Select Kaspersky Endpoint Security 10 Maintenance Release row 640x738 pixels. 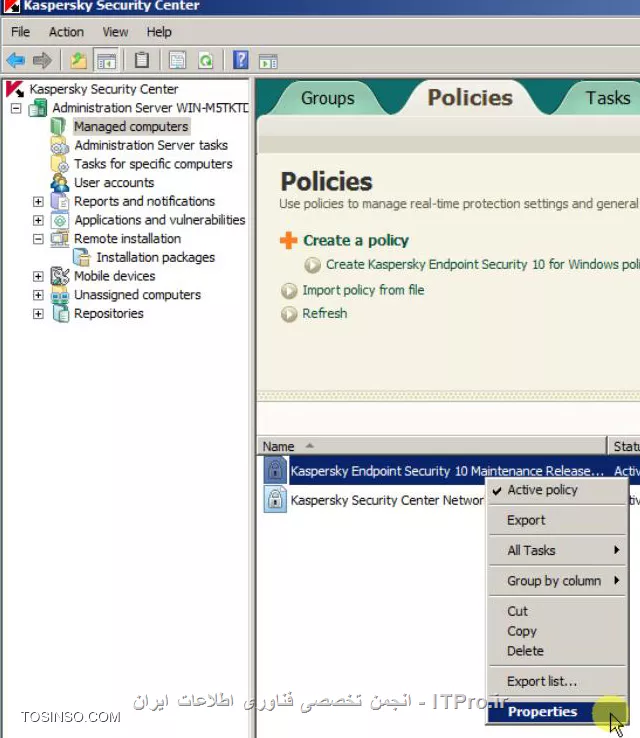(447, 471)
